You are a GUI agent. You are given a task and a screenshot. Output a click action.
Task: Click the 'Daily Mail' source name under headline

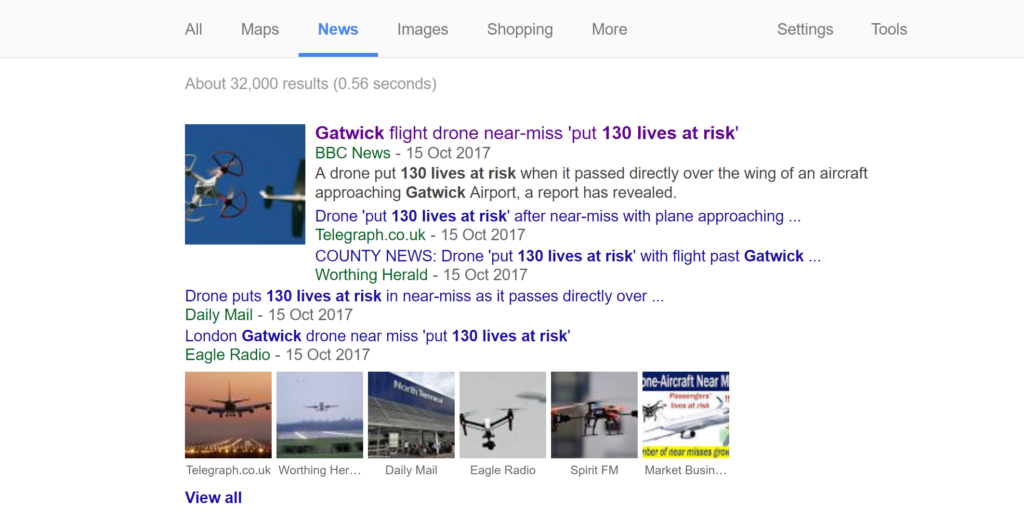[x=219, y=315]
